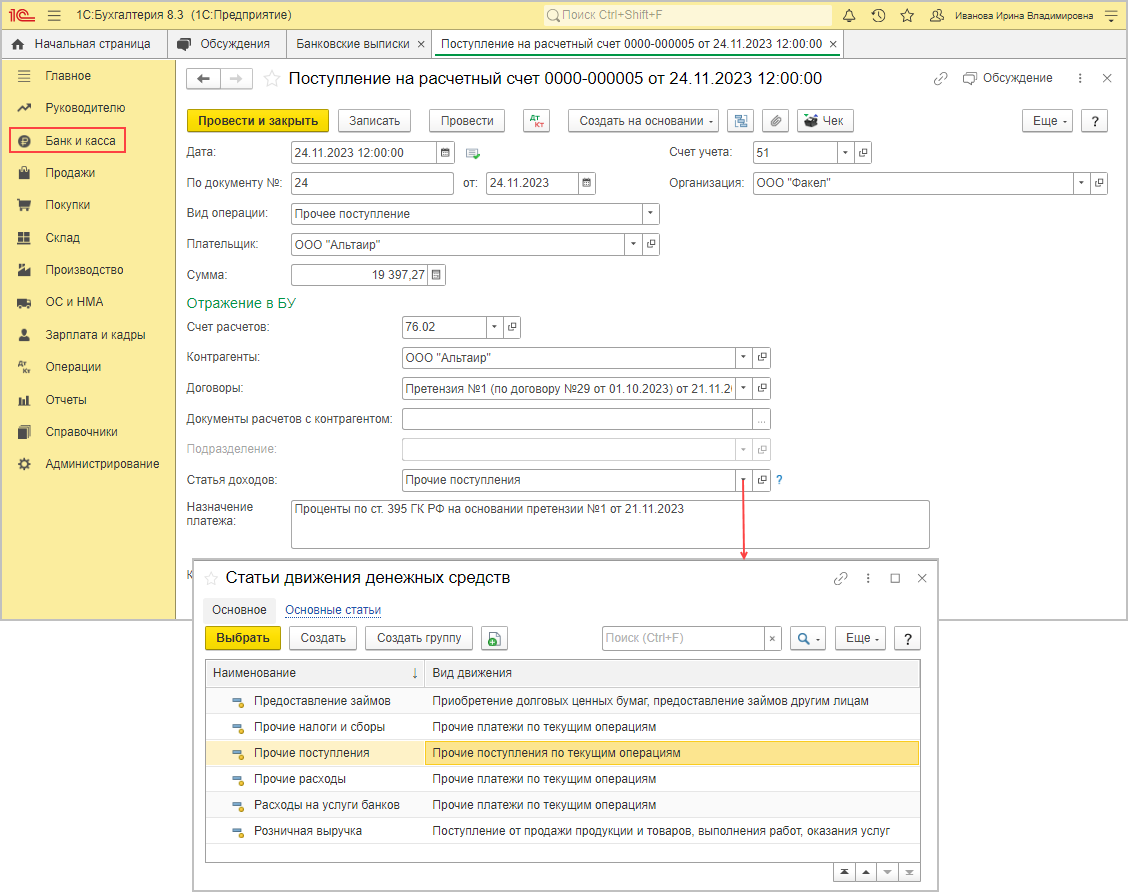Click Чек button
The height and width of the screenshot is (892, 1128).
click(x=825, y=121)
